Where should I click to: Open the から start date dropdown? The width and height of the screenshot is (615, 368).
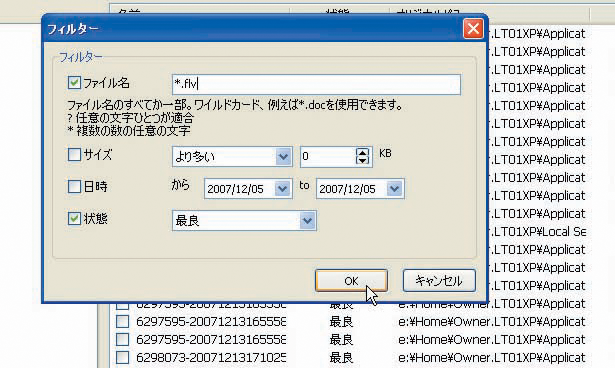pos(282,189)
